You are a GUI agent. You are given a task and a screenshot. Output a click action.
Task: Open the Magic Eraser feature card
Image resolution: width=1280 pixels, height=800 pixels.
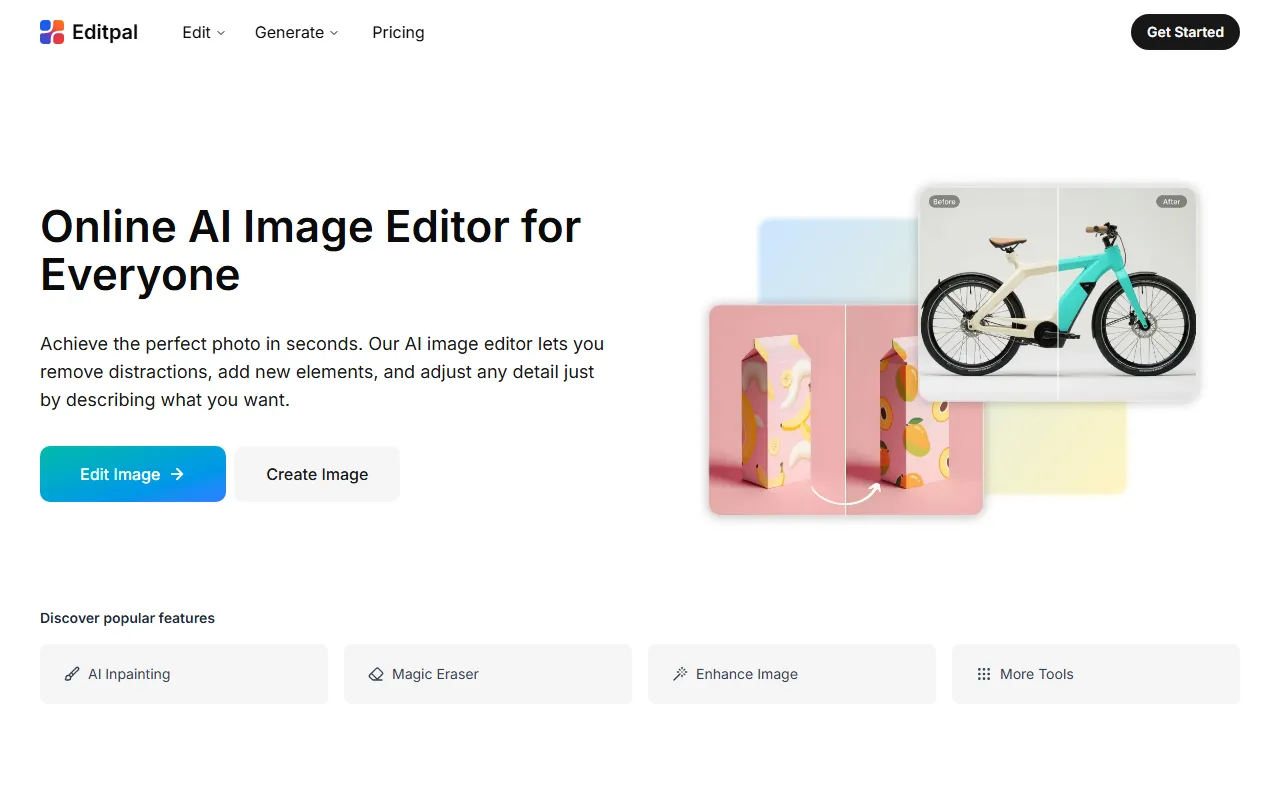pos(487,674)
